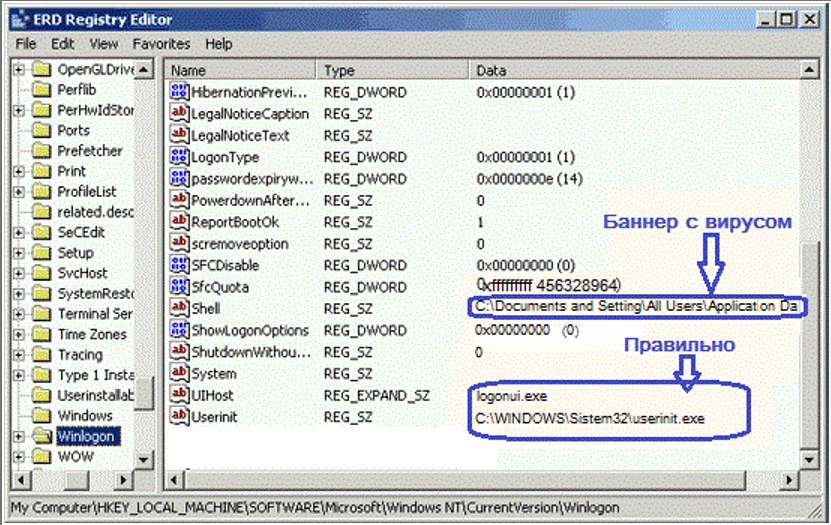
Task: Select the Type 1 Insta key
Action: coord(95,375)
